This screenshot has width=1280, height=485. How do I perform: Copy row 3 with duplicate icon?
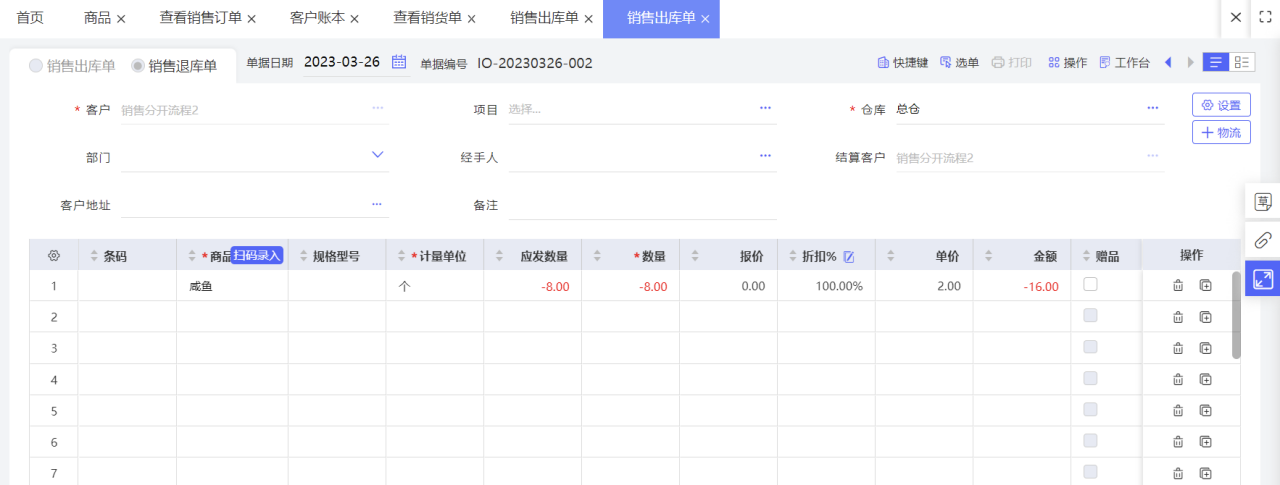(x=1206, y=348)
